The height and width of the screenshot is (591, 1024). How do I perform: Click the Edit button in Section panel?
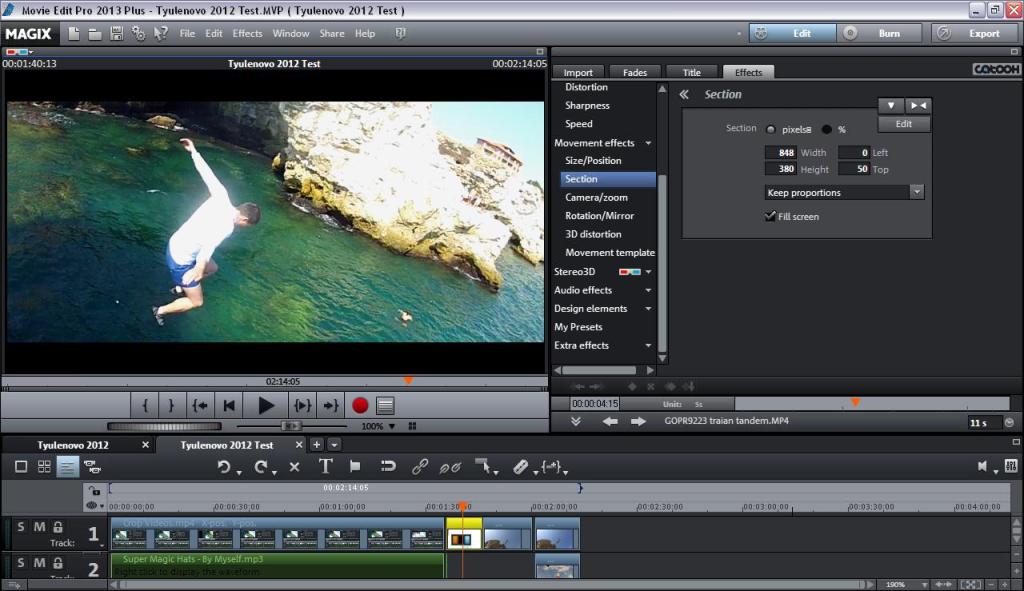pyautogui.click(x=904, y=124)
